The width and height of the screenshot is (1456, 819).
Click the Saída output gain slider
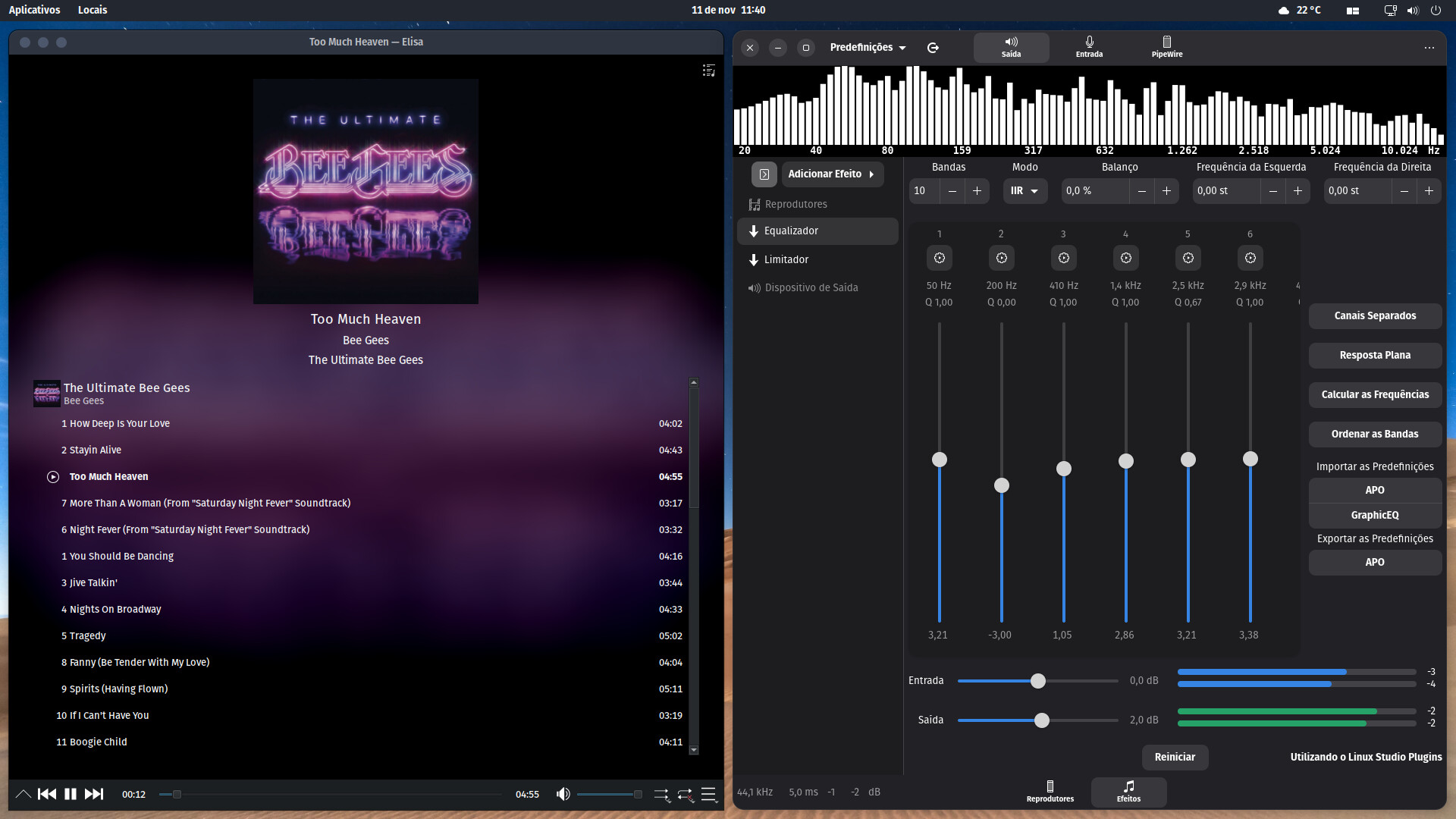tap(1041, 720)
